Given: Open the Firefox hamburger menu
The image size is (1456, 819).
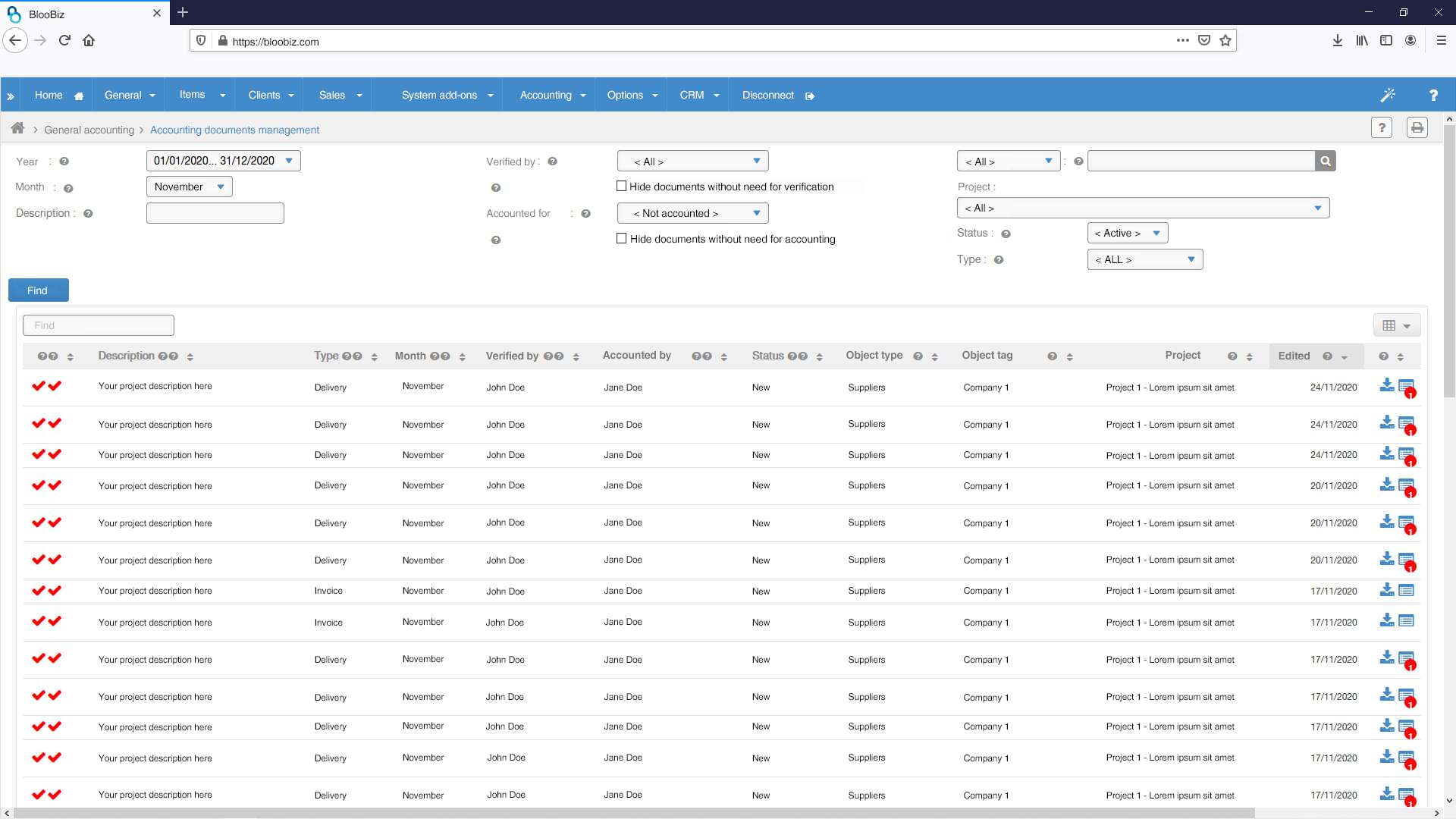Looking at the screenshot, I should [1442, 41].
